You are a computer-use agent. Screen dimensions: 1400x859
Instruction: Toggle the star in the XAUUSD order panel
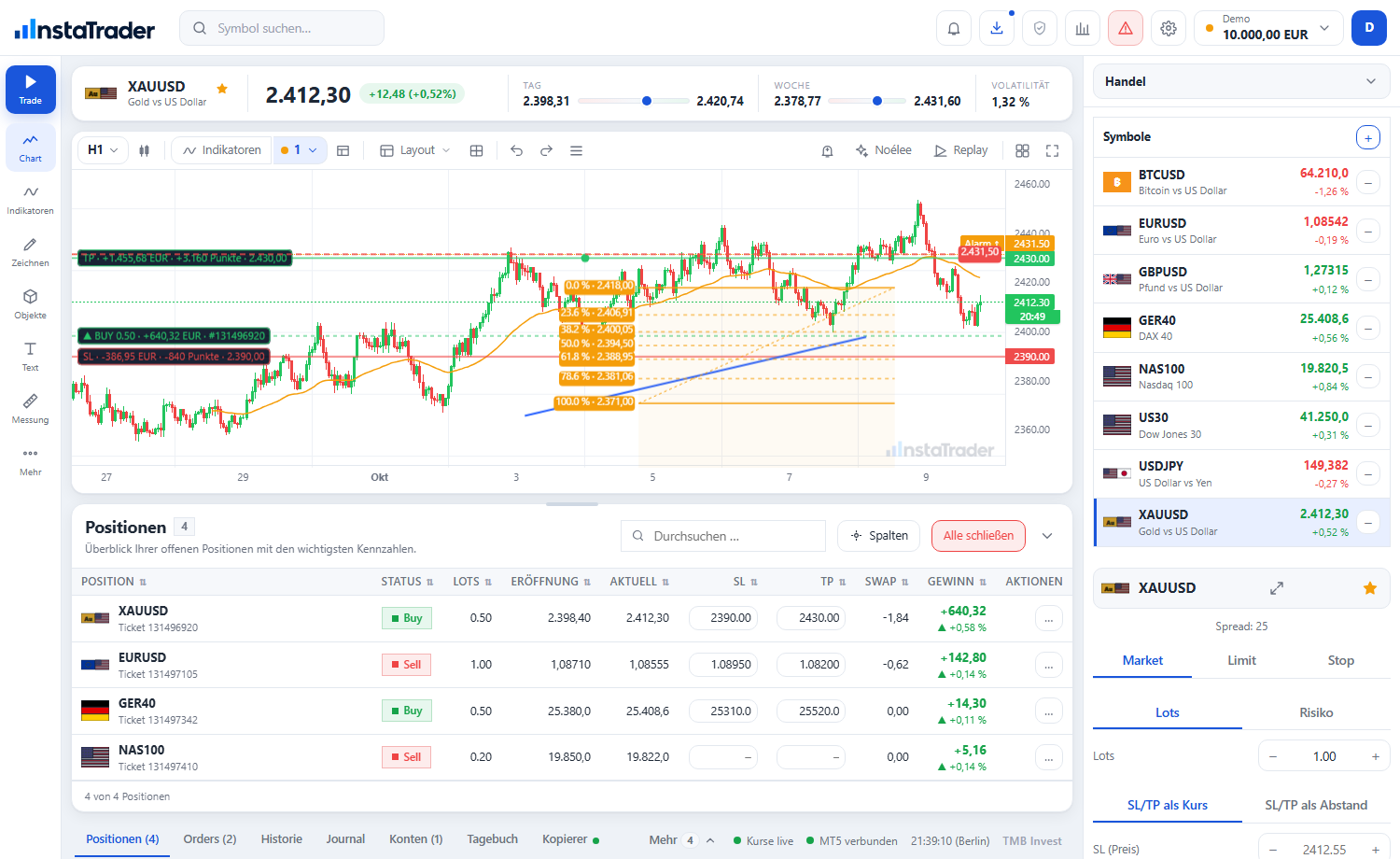pos(1370,588)
